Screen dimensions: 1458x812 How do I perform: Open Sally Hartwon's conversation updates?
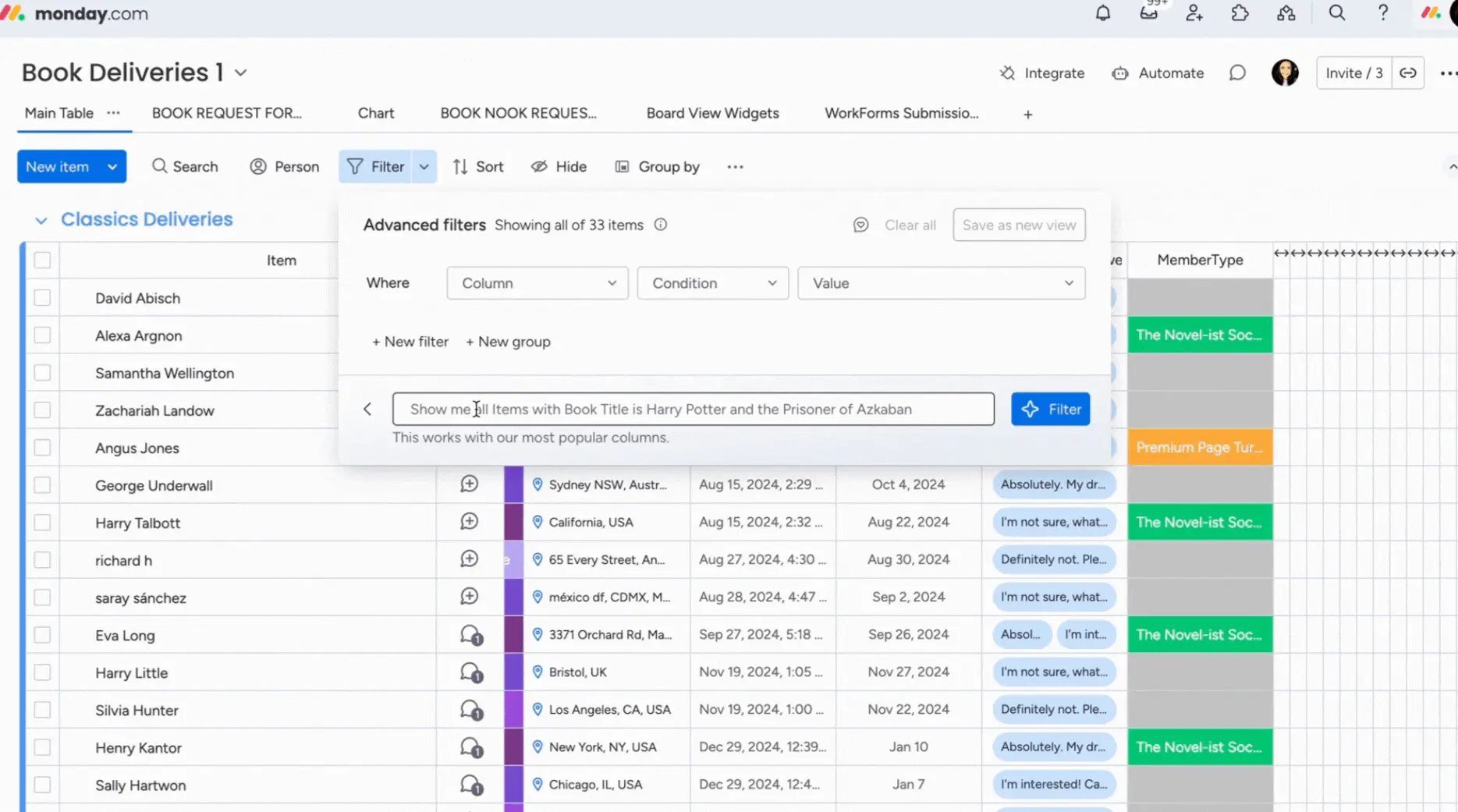pyautogui.click(x=470, y=785)
